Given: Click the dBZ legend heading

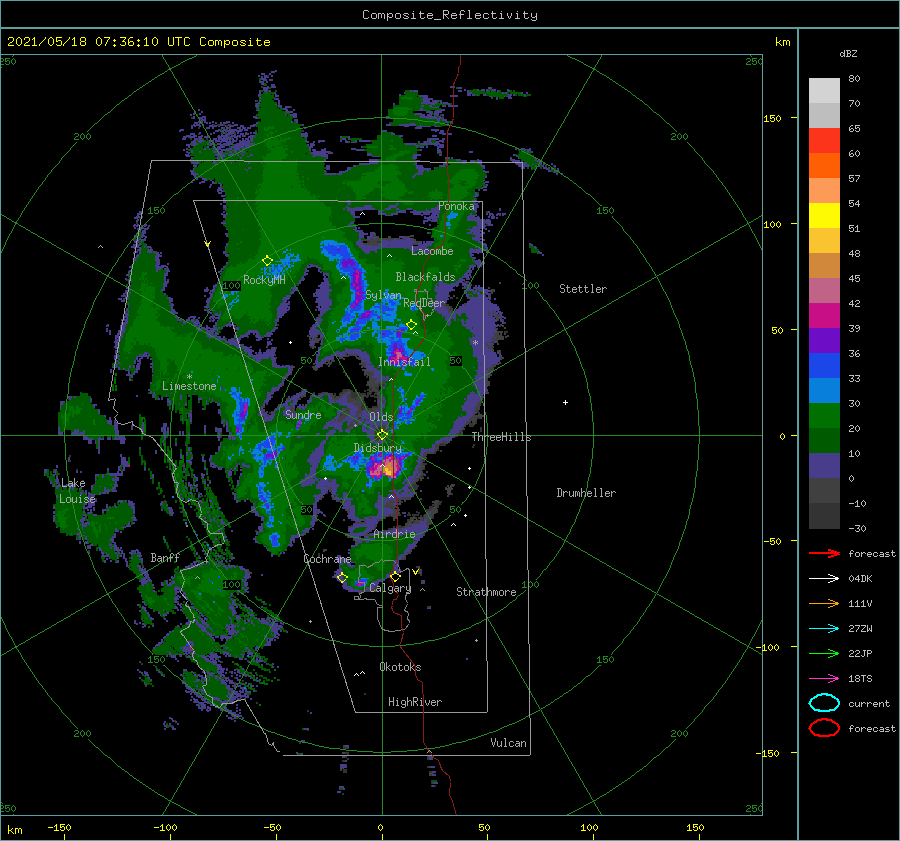Looking at the screenshot, I should 848,53.
